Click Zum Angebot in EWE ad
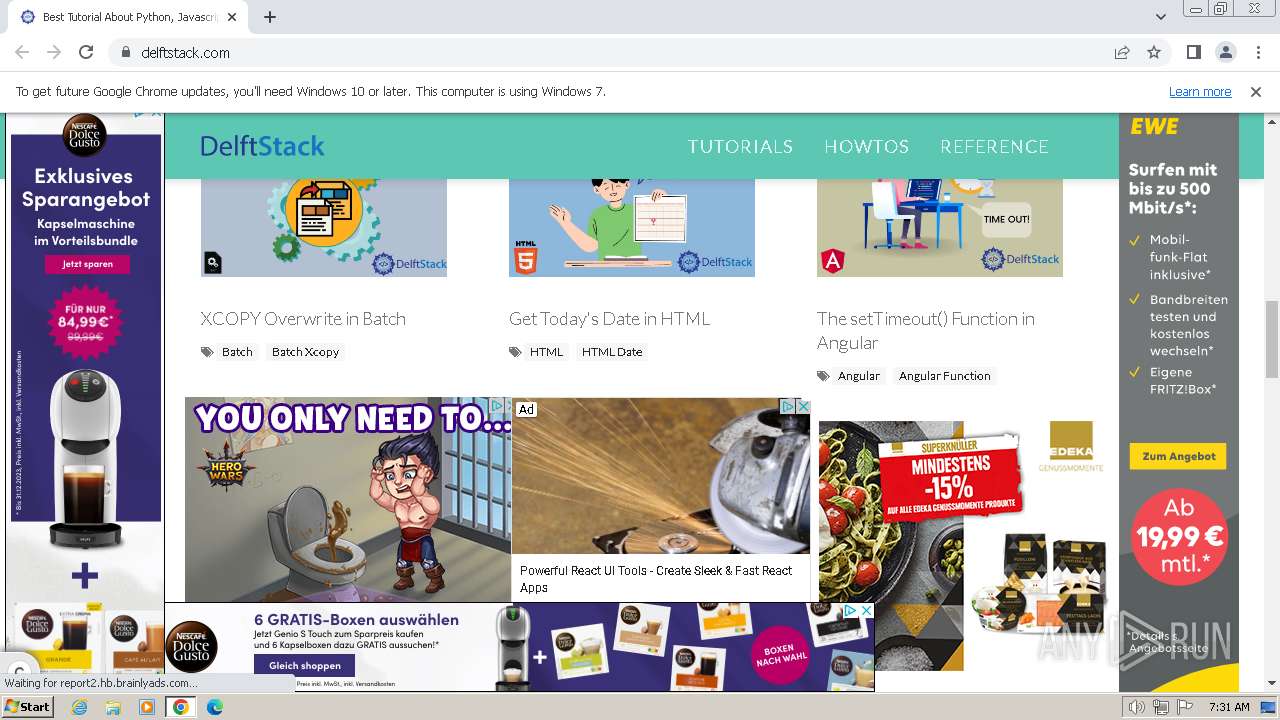The image size is (1280, 720). tap(1179, 456)
